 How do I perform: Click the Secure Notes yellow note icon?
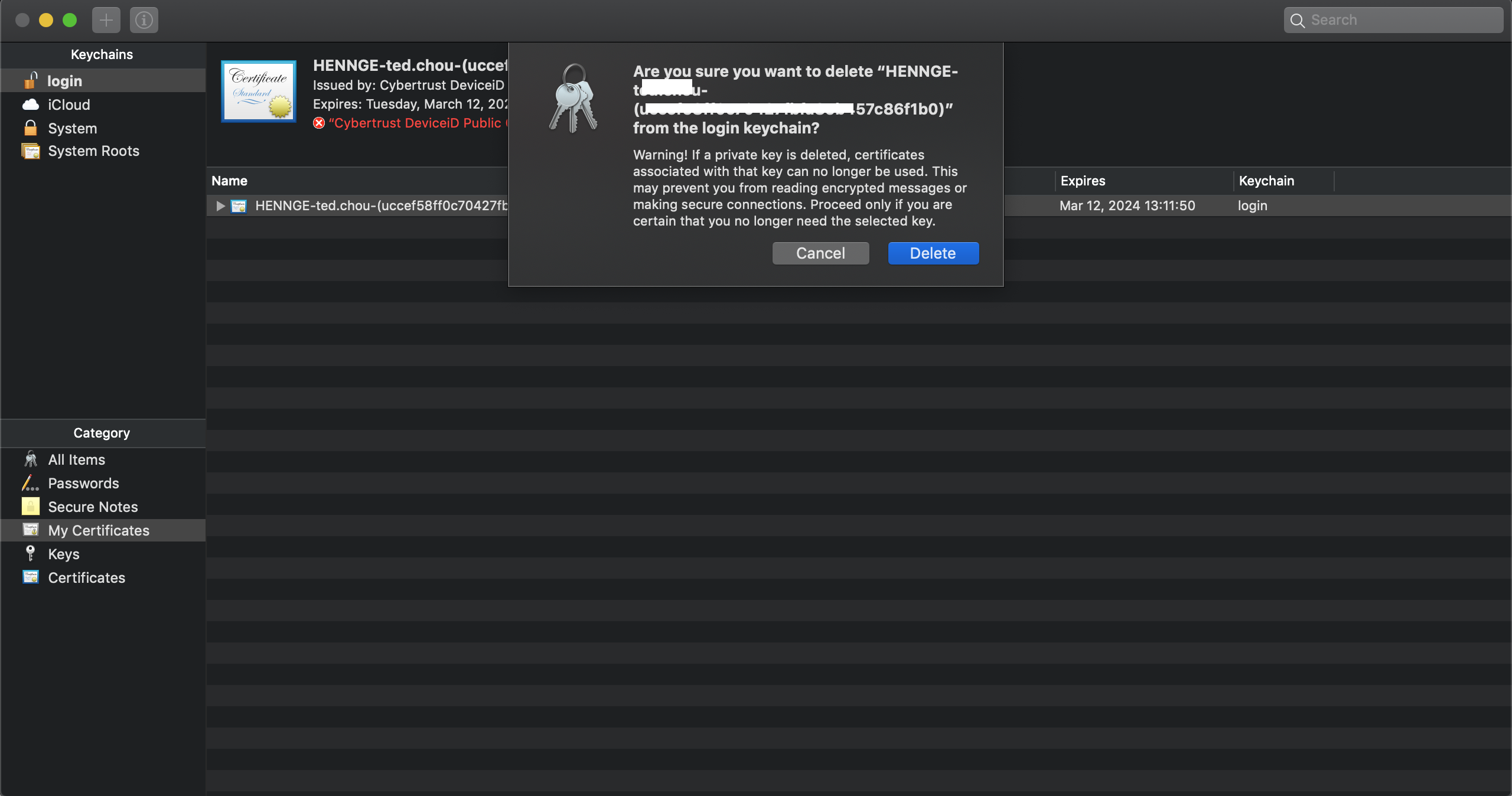click(31, 506)
